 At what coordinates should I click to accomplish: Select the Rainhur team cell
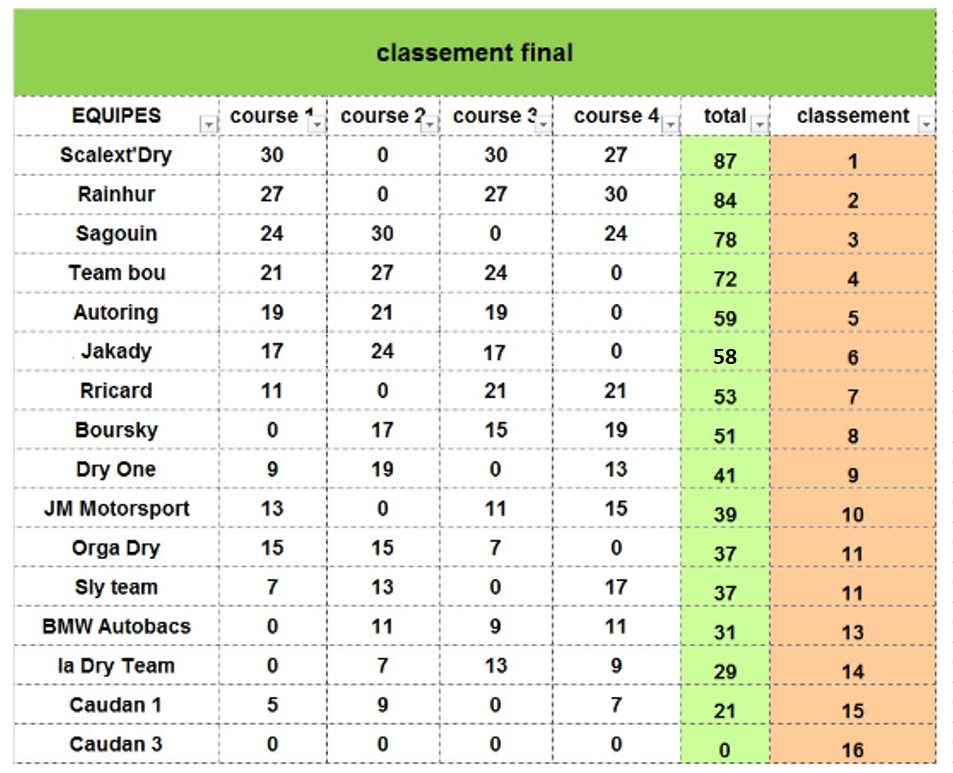[116, 194]
